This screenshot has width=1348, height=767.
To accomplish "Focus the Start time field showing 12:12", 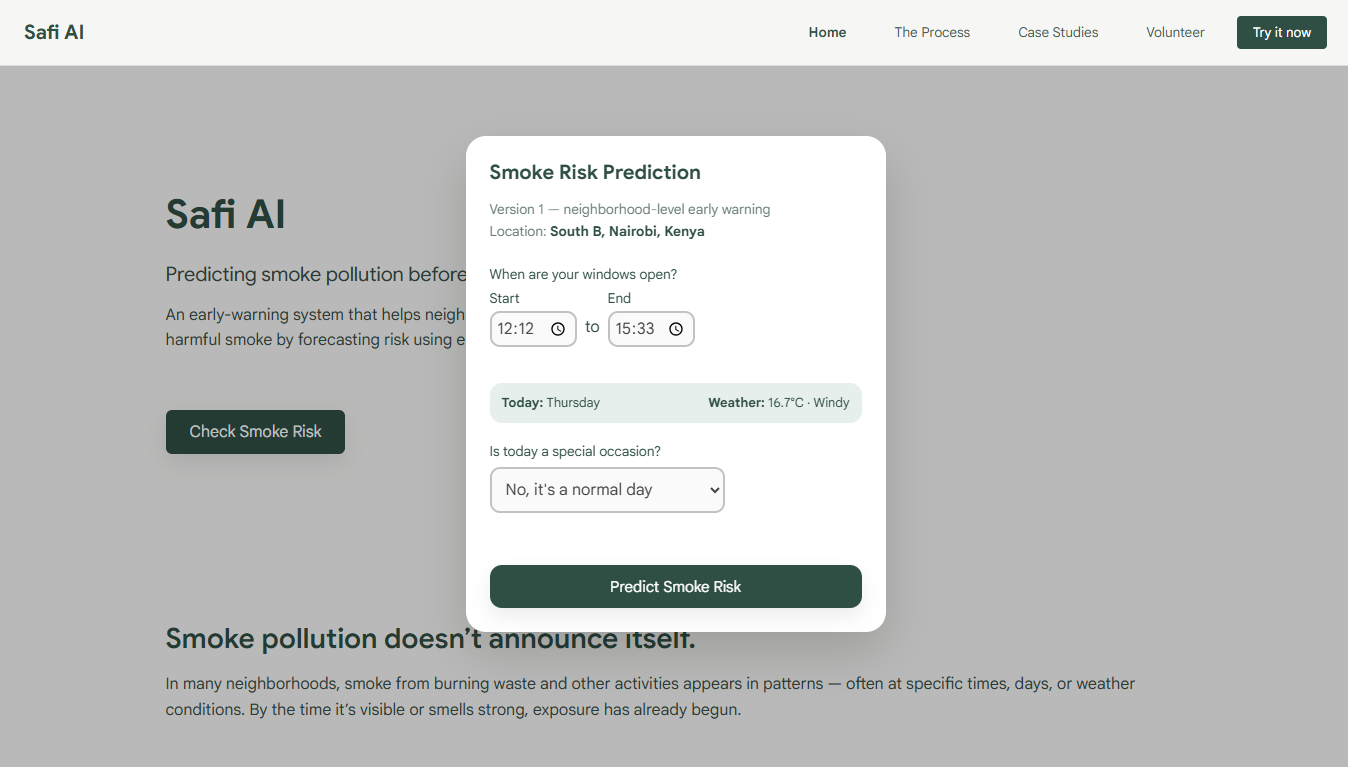I will [518, 329].
